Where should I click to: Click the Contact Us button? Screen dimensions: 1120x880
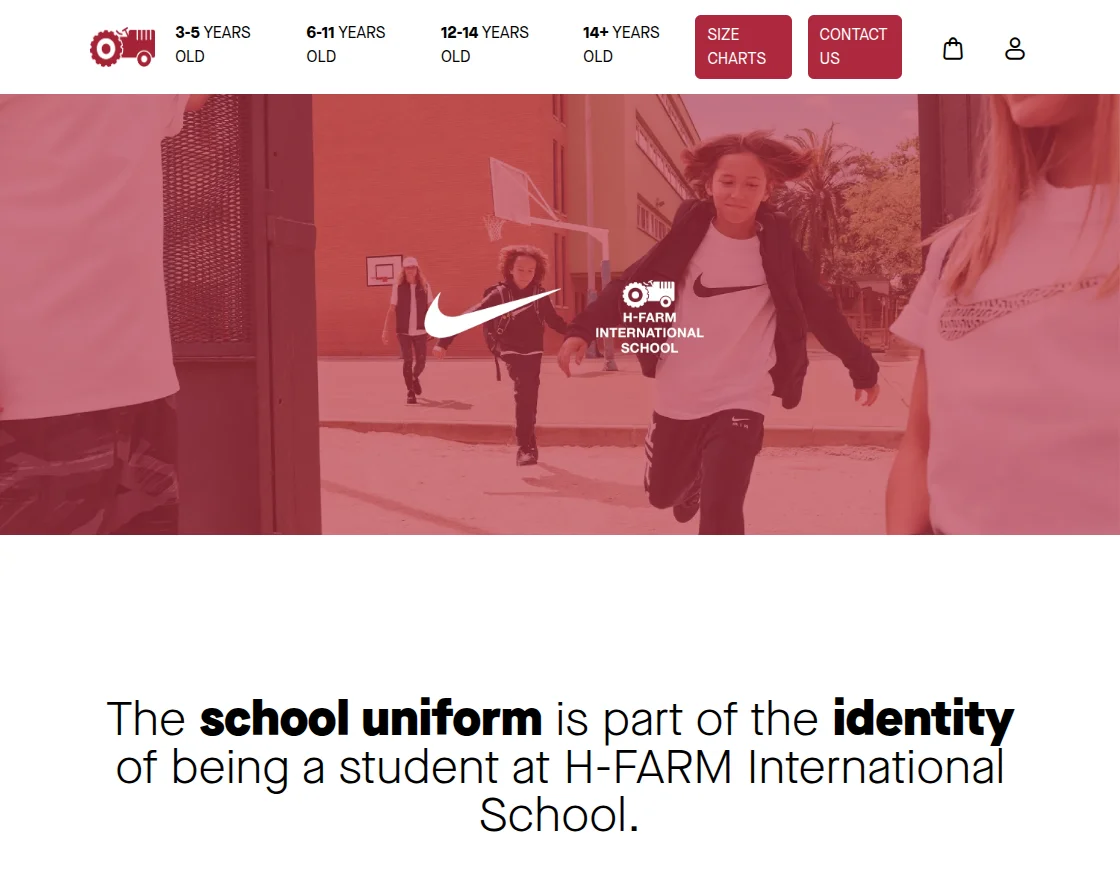(854, 46)
